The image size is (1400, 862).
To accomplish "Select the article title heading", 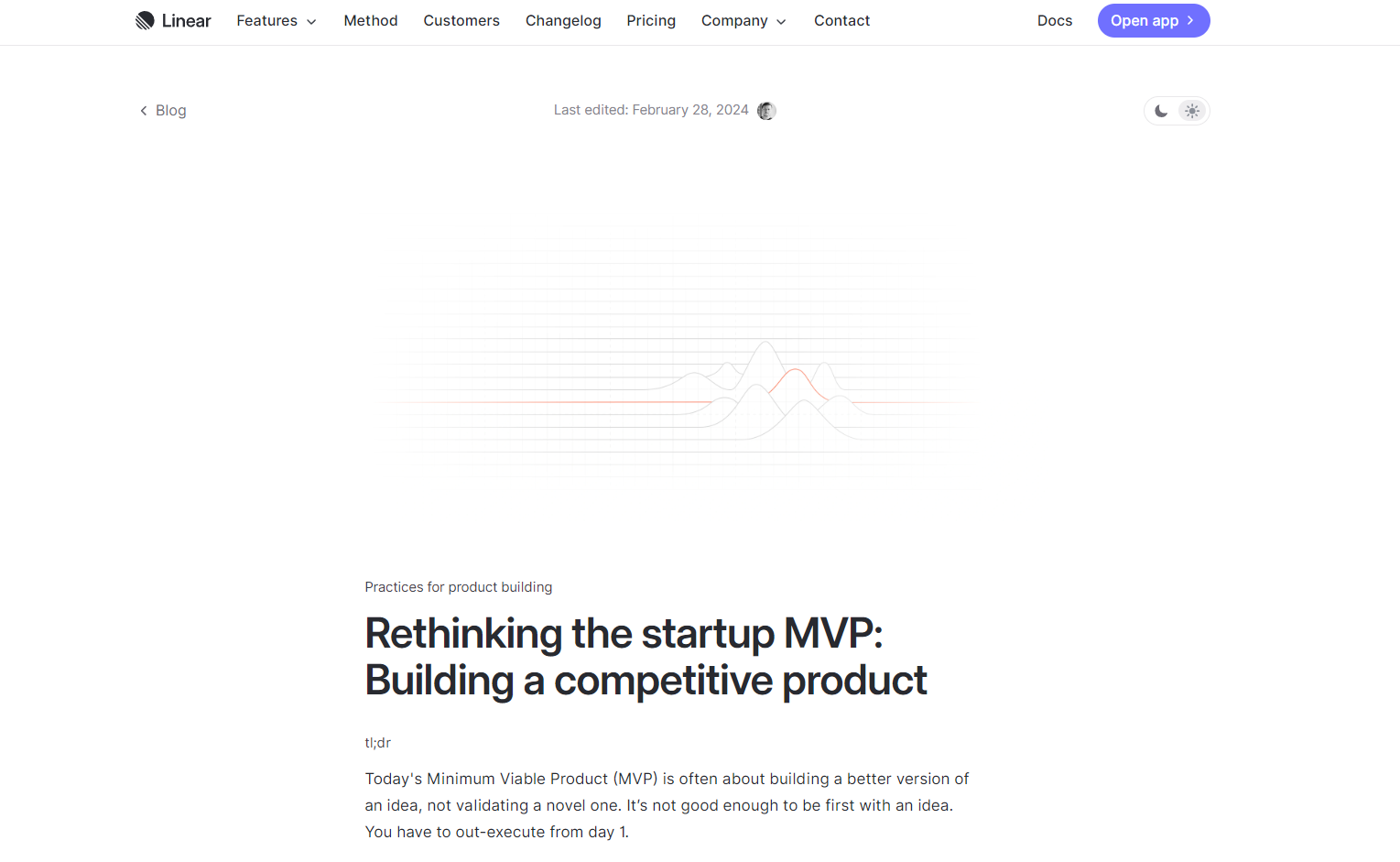I will point(645,657).
